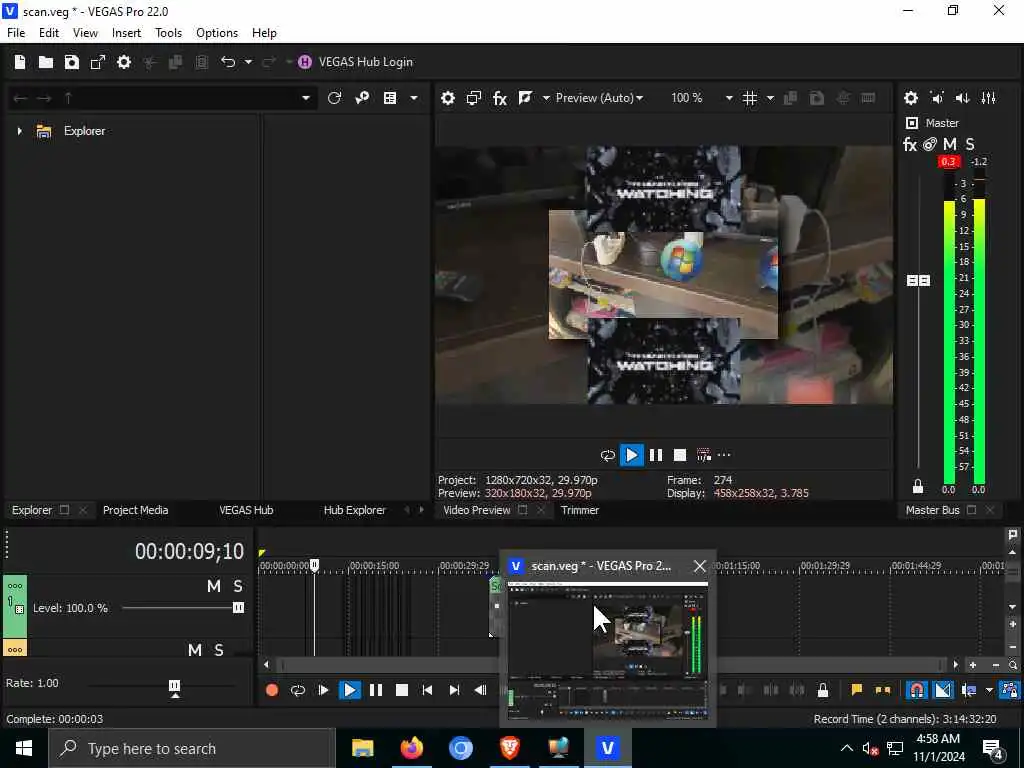Open the File menu
The image size is (1024, 768).
pyautogui.click(x=16, y=33)
